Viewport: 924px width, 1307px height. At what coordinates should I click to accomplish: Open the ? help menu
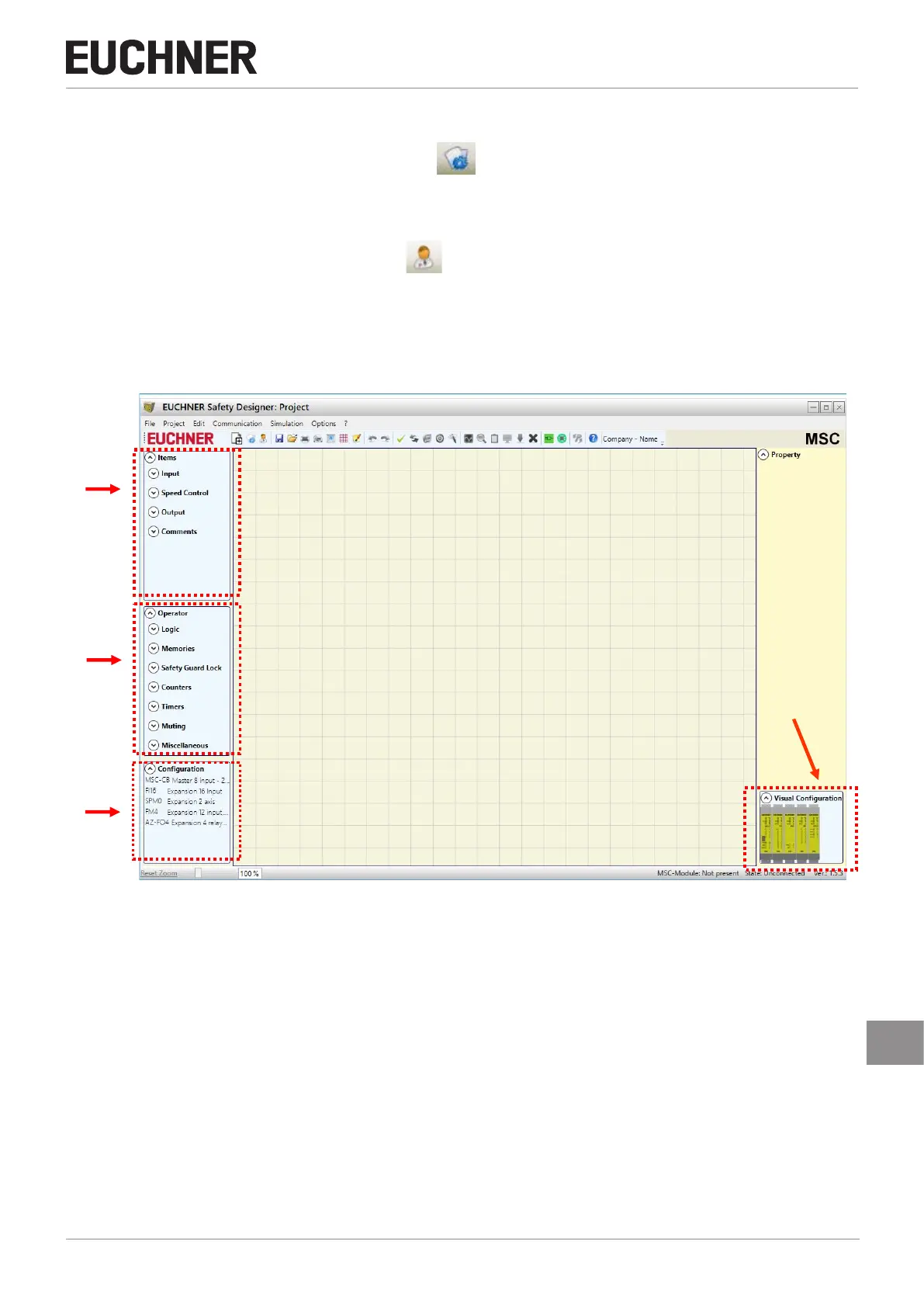[x=346, y=424]
